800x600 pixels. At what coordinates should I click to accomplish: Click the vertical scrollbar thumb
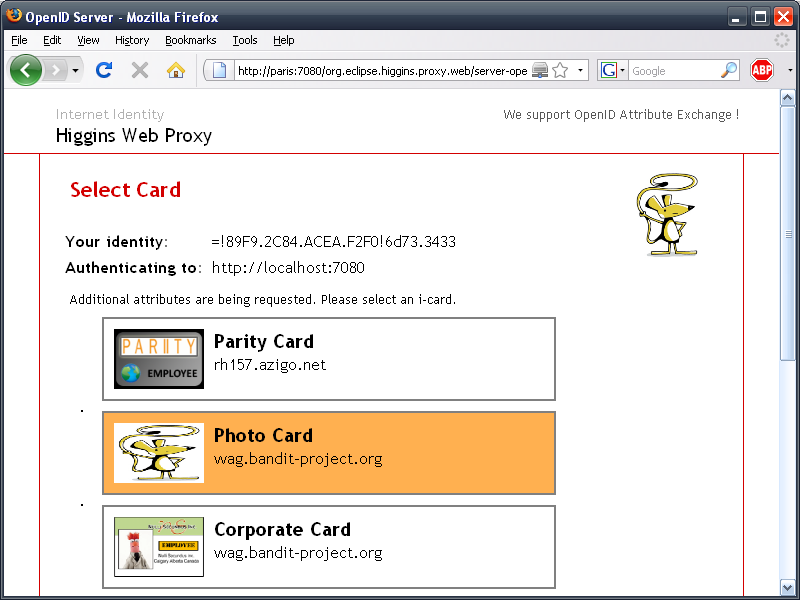787,234
